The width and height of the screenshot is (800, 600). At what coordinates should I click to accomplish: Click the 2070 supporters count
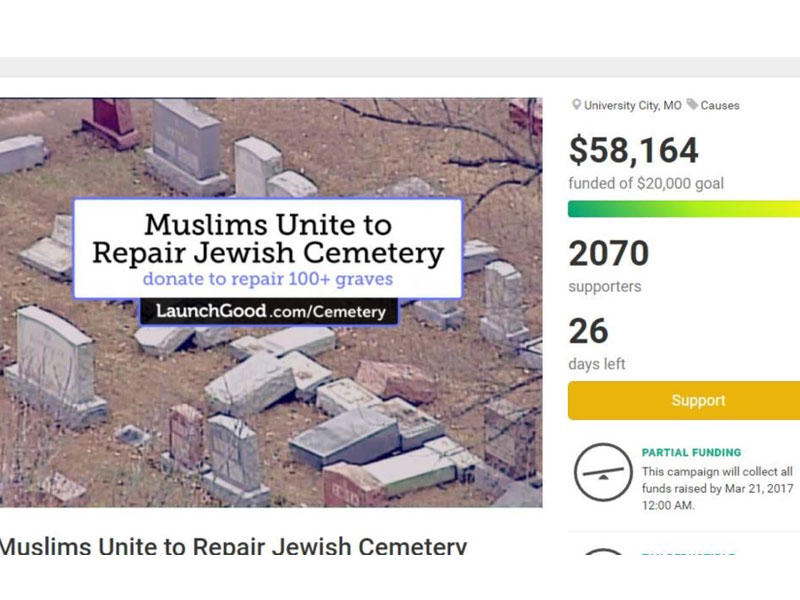(x=609, y=254)
